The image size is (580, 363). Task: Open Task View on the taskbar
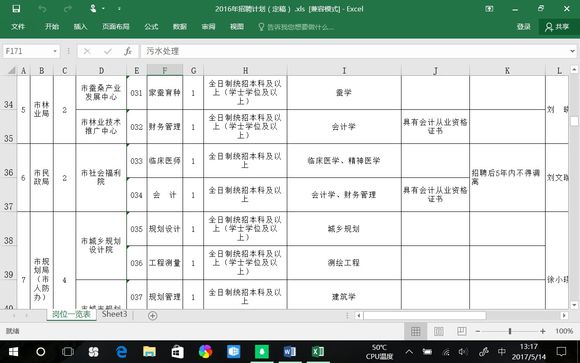68,352
